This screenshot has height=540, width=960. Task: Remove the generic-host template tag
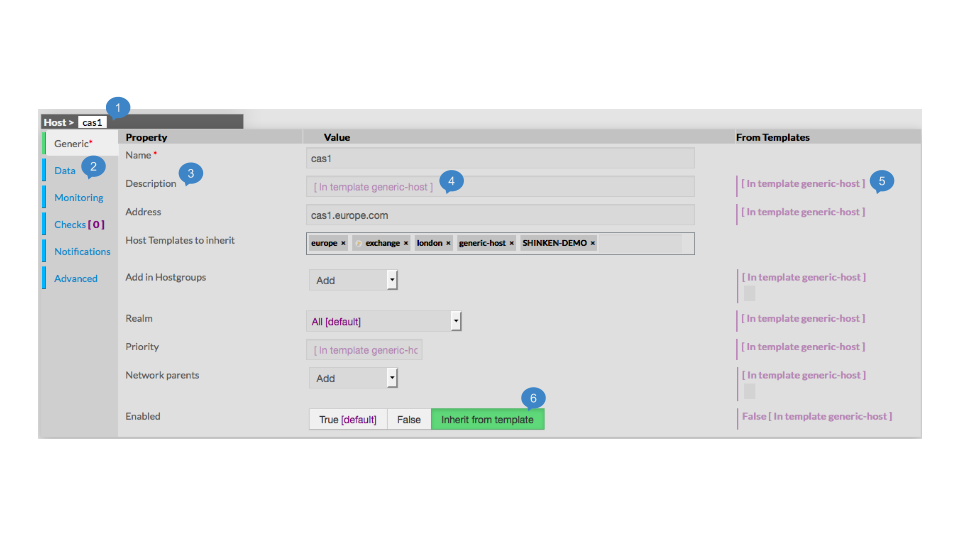pos(511,243)
